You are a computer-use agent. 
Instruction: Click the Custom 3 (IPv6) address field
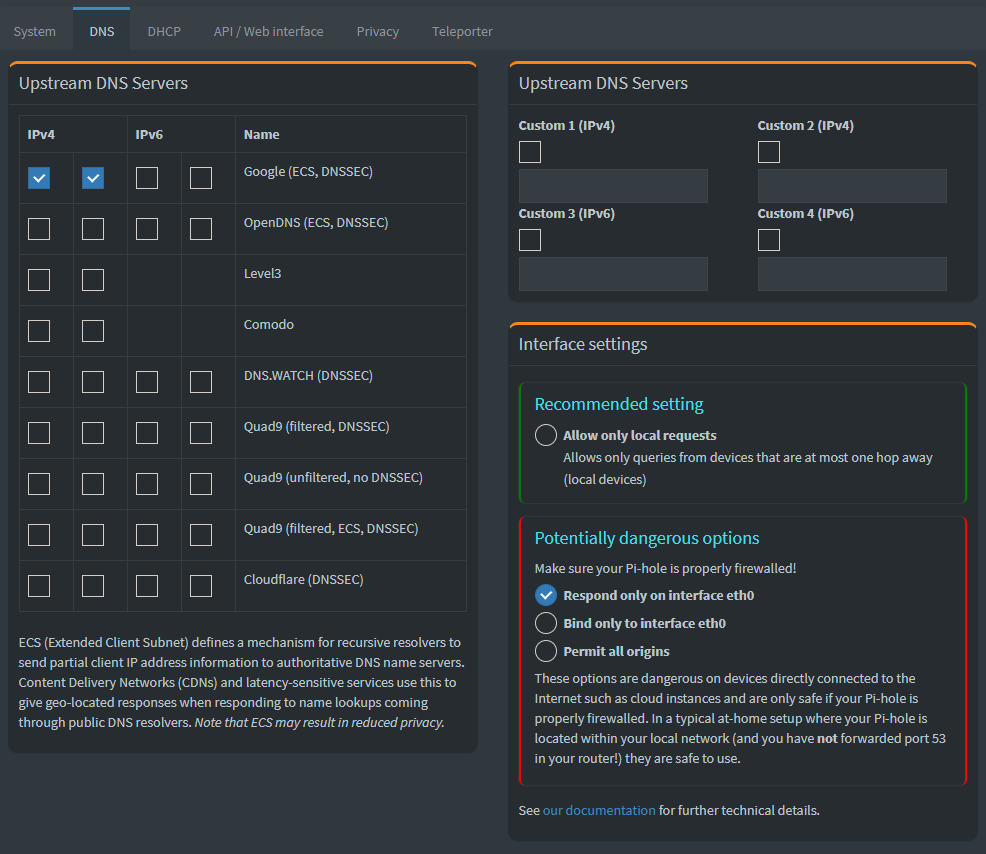[x=613, y=274]
